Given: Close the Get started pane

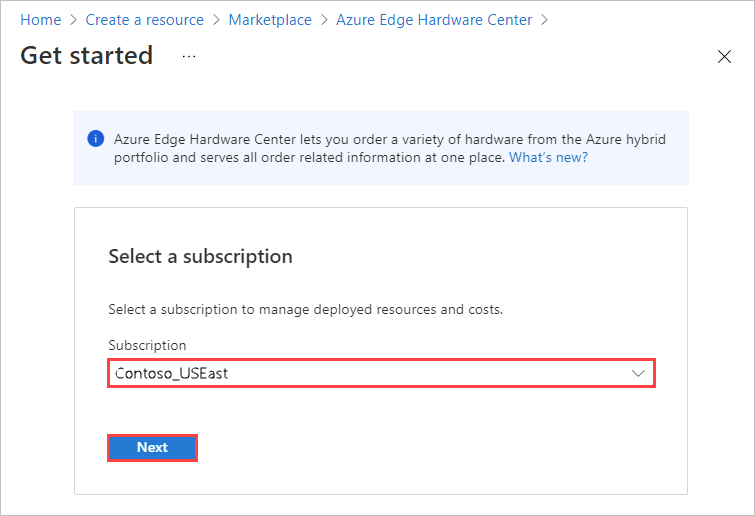Looking at the screenshot, I should (x=725, y=57).
